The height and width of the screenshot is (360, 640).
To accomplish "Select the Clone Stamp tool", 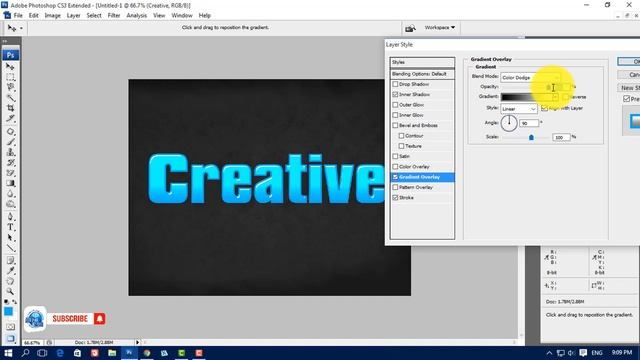I will (11, 152).
